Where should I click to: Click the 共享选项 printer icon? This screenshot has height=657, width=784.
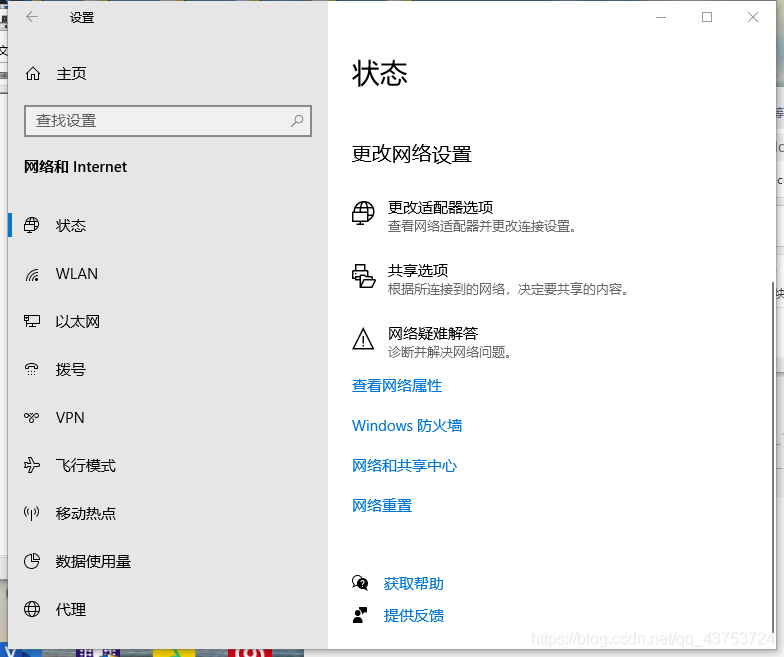click(x=364, y=276)
